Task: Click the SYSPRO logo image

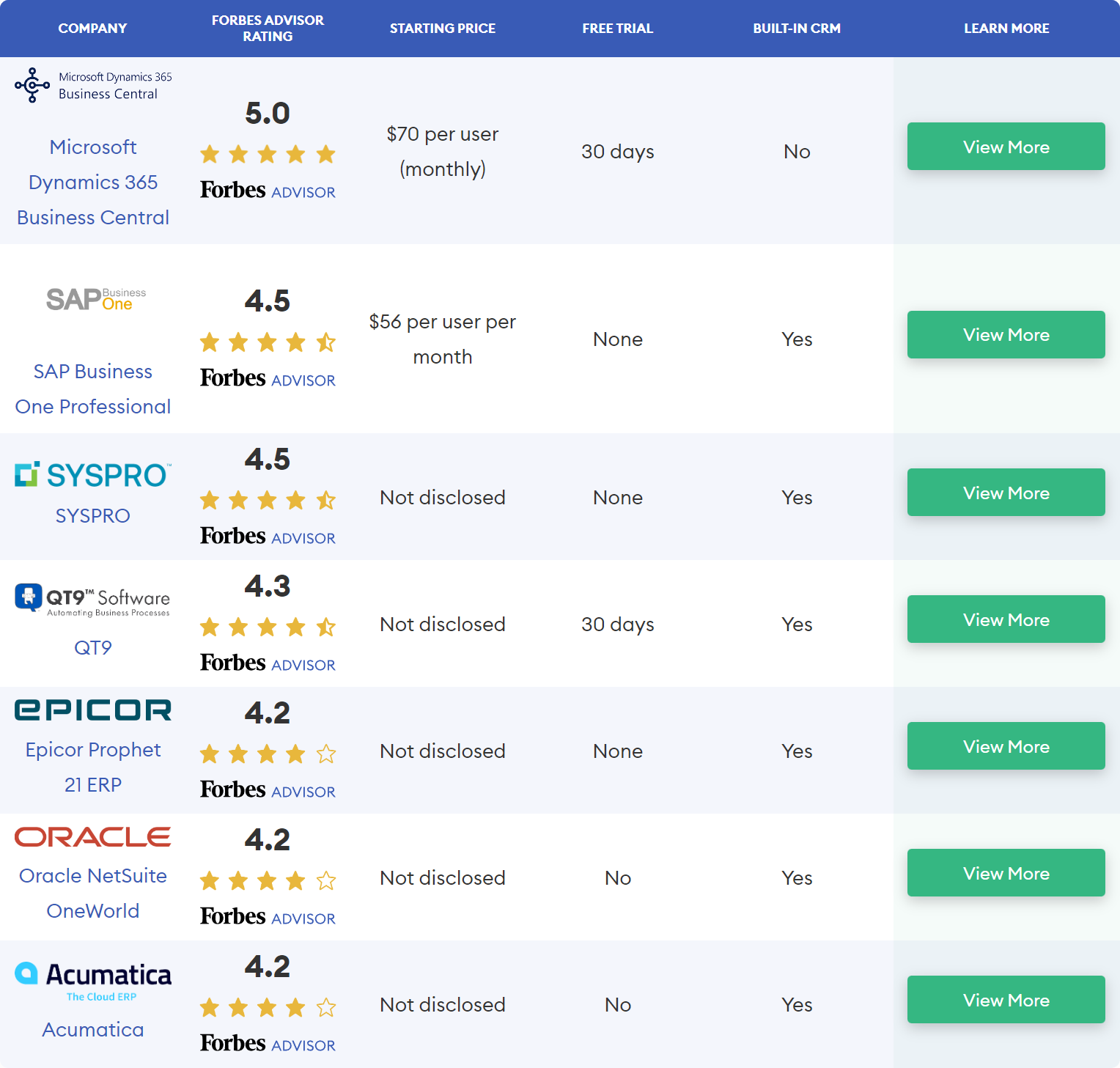Action: 93,475
